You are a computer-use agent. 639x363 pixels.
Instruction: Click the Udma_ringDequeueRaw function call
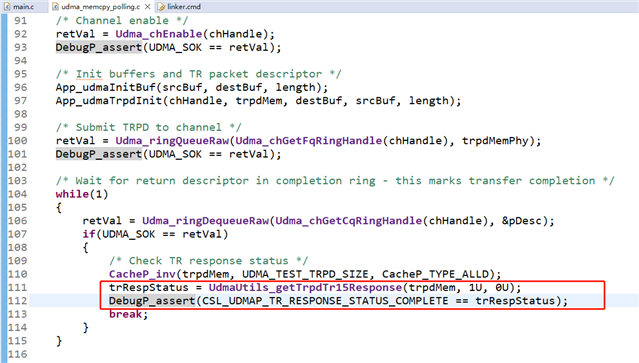[x=205, y=220]
